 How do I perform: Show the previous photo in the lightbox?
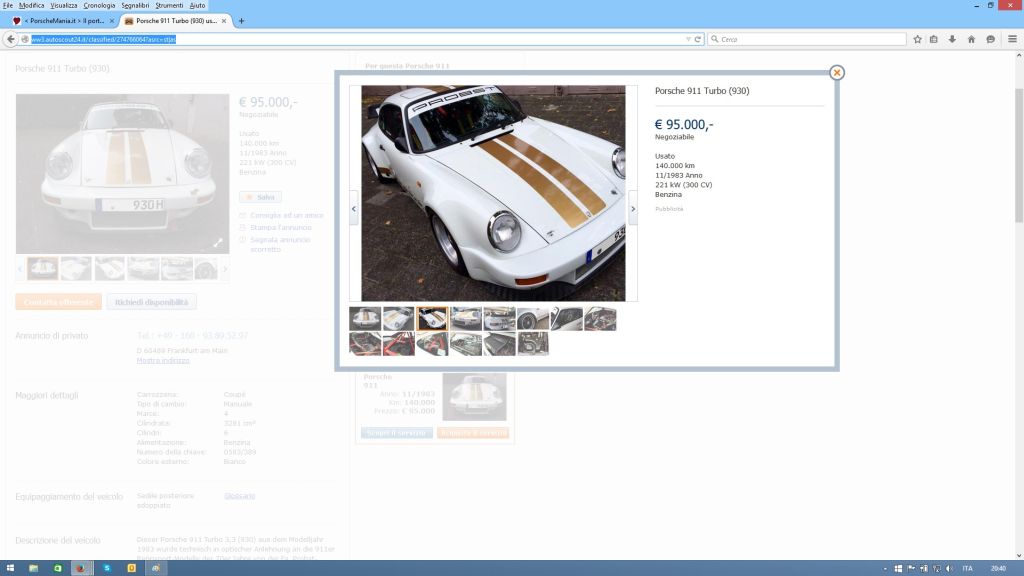(353, 208)
